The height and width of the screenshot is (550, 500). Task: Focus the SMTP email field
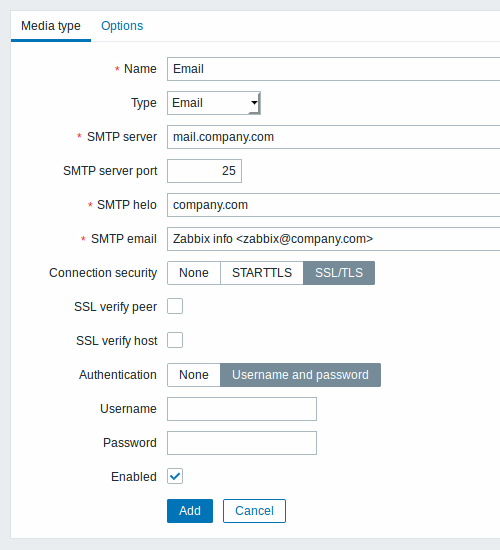(x=334, y=239)
